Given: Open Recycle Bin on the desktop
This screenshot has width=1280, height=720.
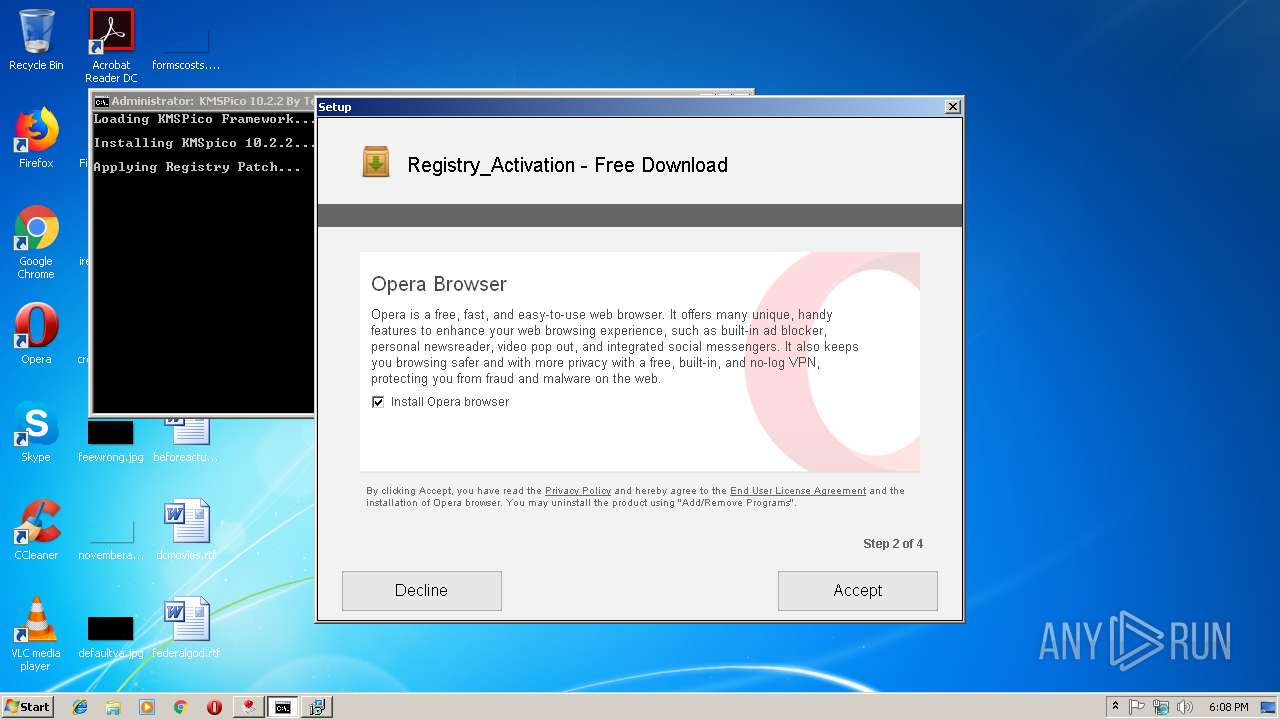Looking at the screenshot, I should point(36,40).
